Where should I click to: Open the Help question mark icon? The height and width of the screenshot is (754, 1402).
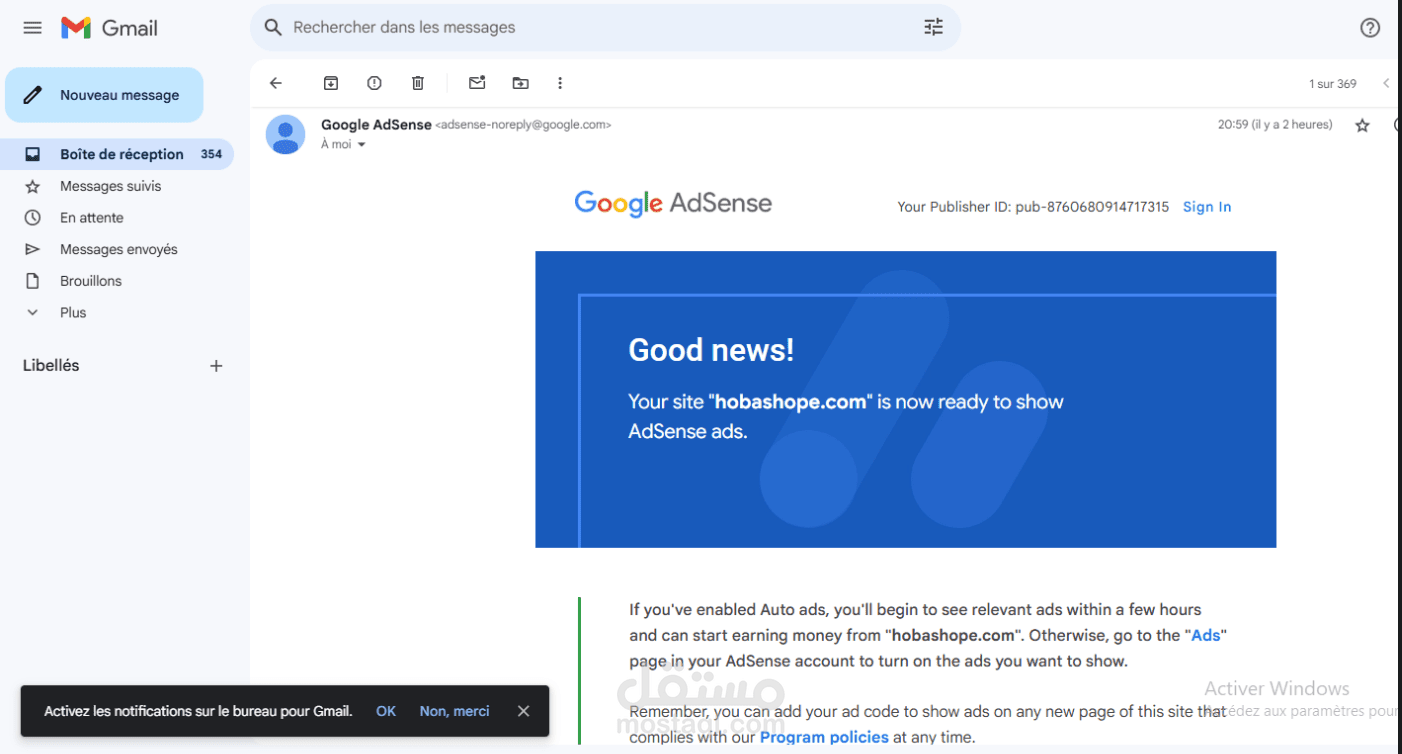1370,28
